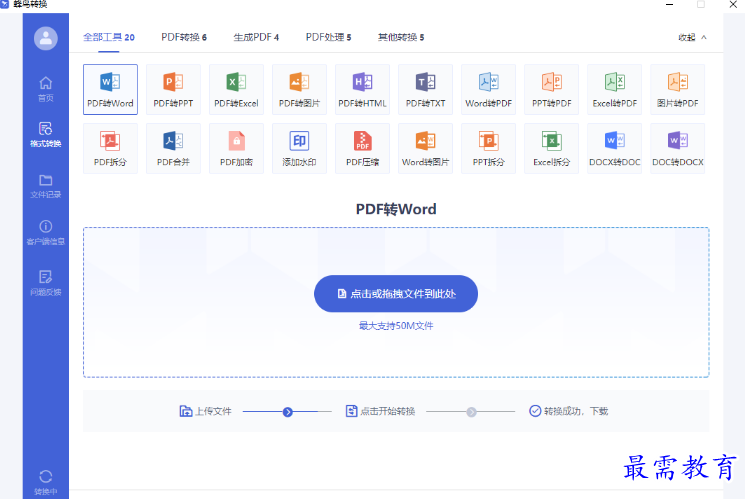Switch to 其他转换 tab
The height and width of the screenshot is (499, 745).
click(401, 37)
